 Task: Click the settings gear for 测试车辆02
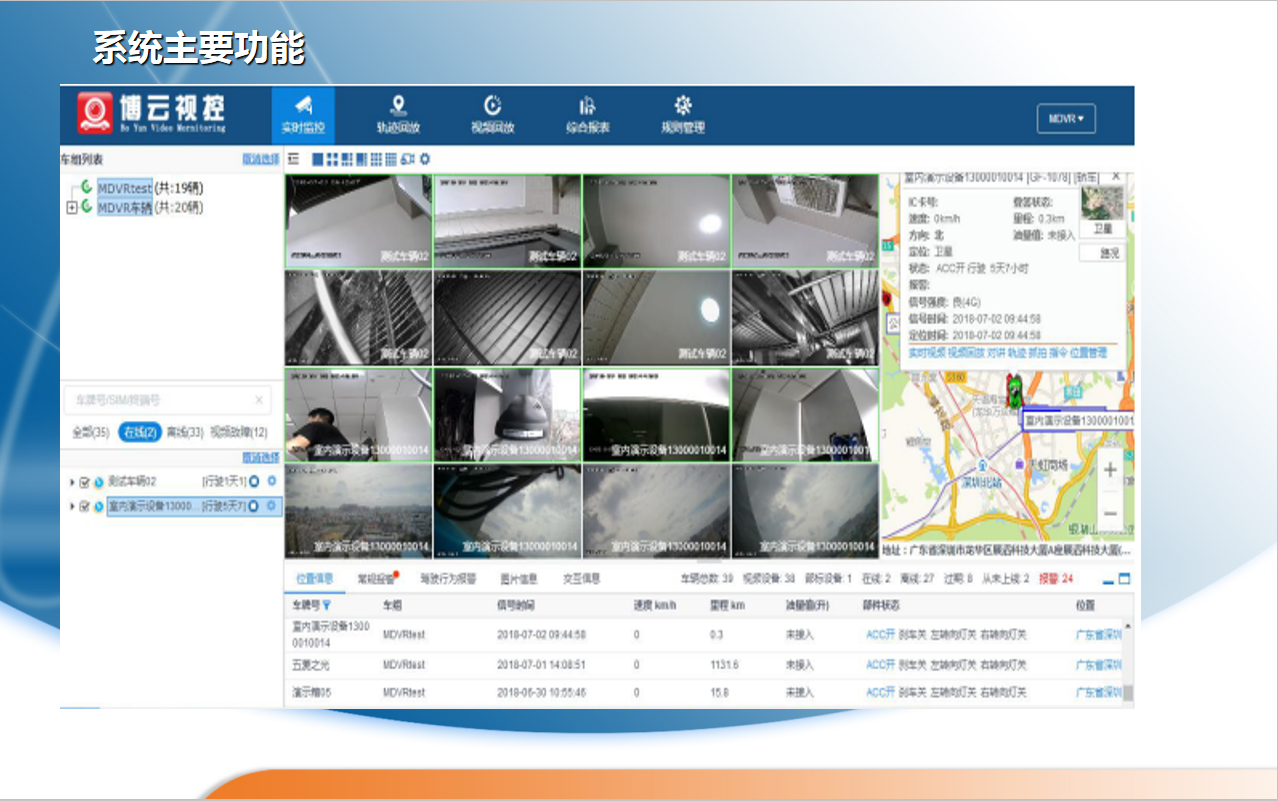click(271, 481)
